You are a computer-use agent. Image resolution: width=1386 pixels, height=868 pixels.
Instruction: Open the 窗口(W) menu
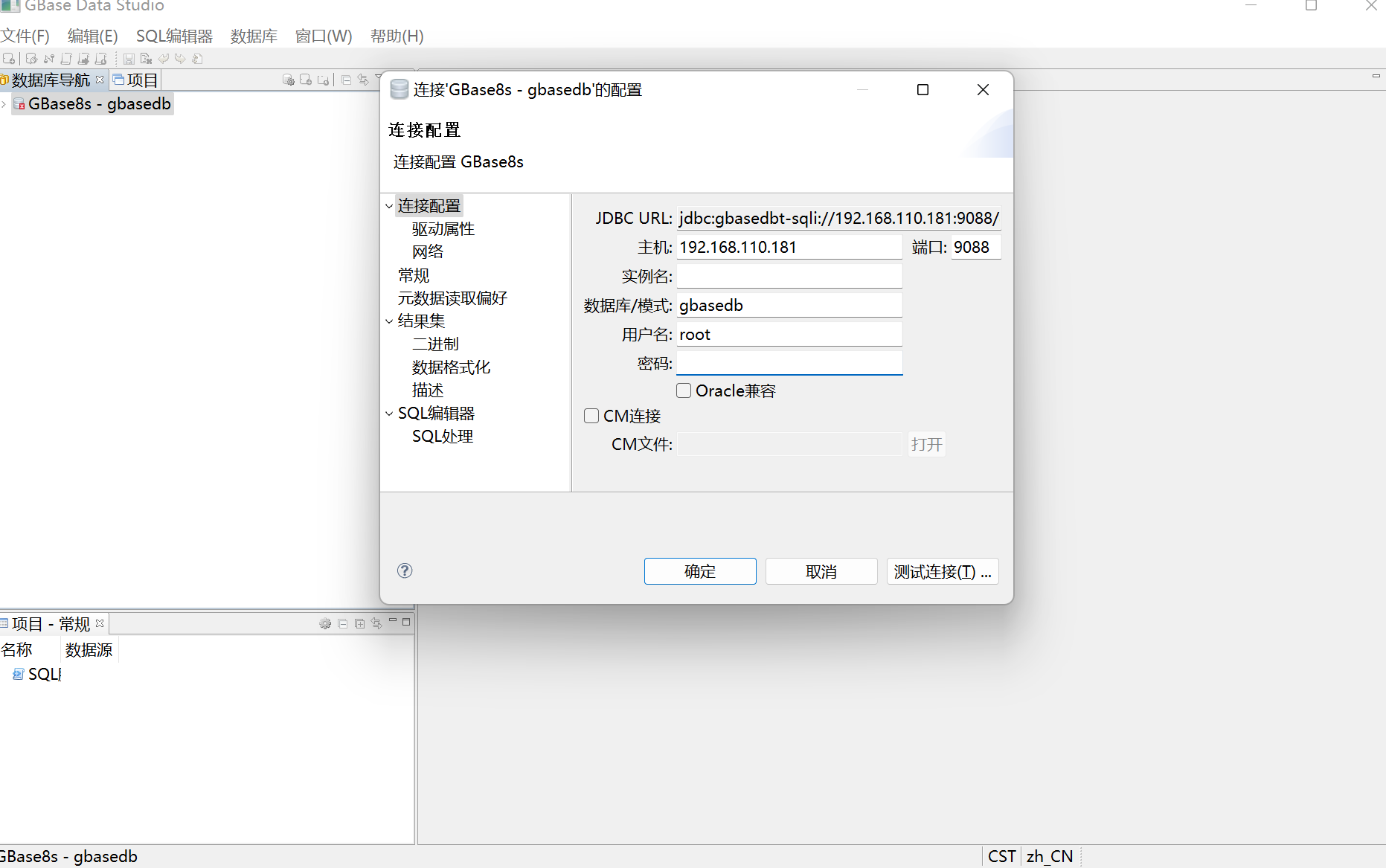324,36
